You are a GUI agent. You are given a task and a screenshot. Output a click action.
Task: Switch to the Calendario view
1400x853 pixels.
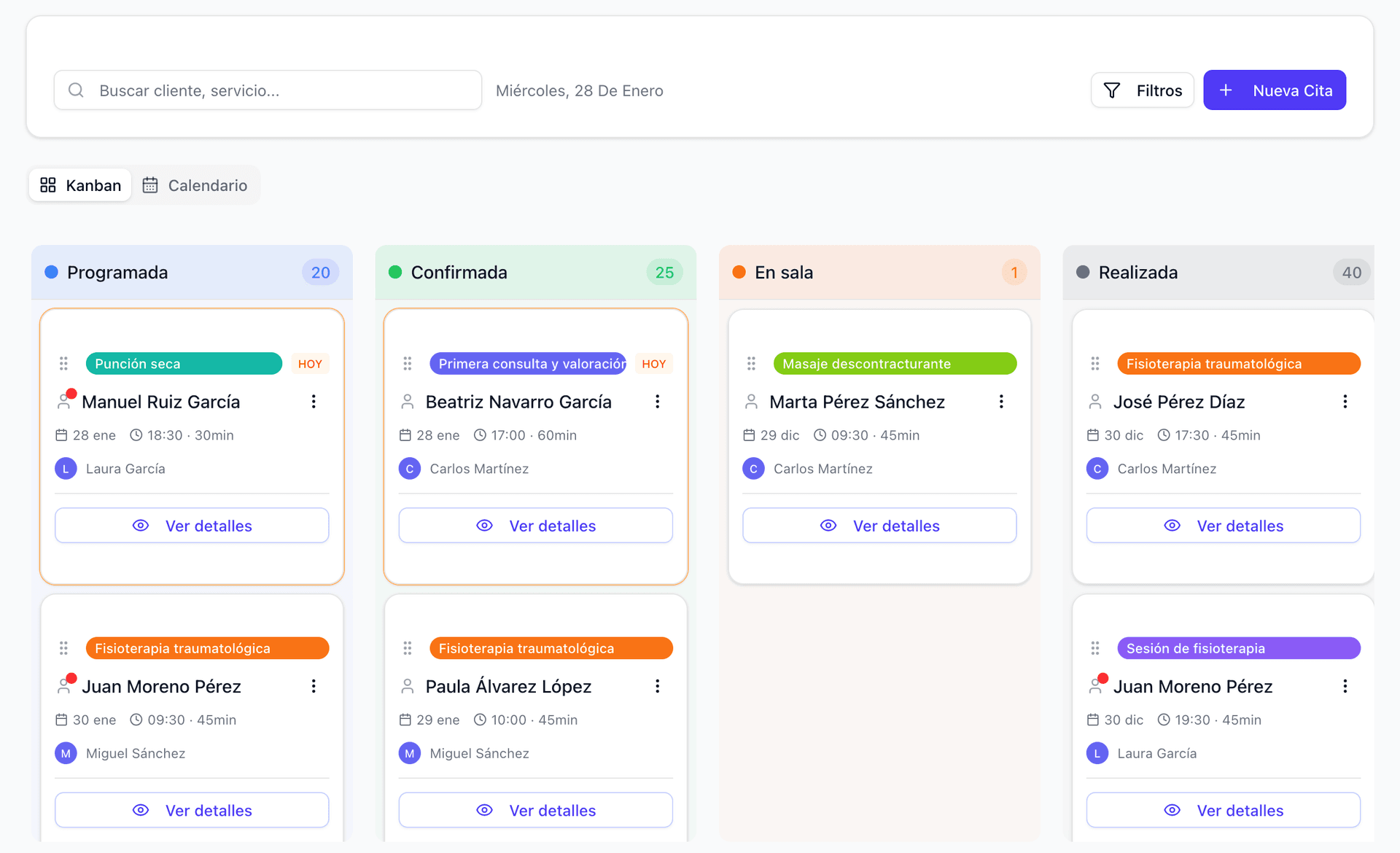[195, 185]
